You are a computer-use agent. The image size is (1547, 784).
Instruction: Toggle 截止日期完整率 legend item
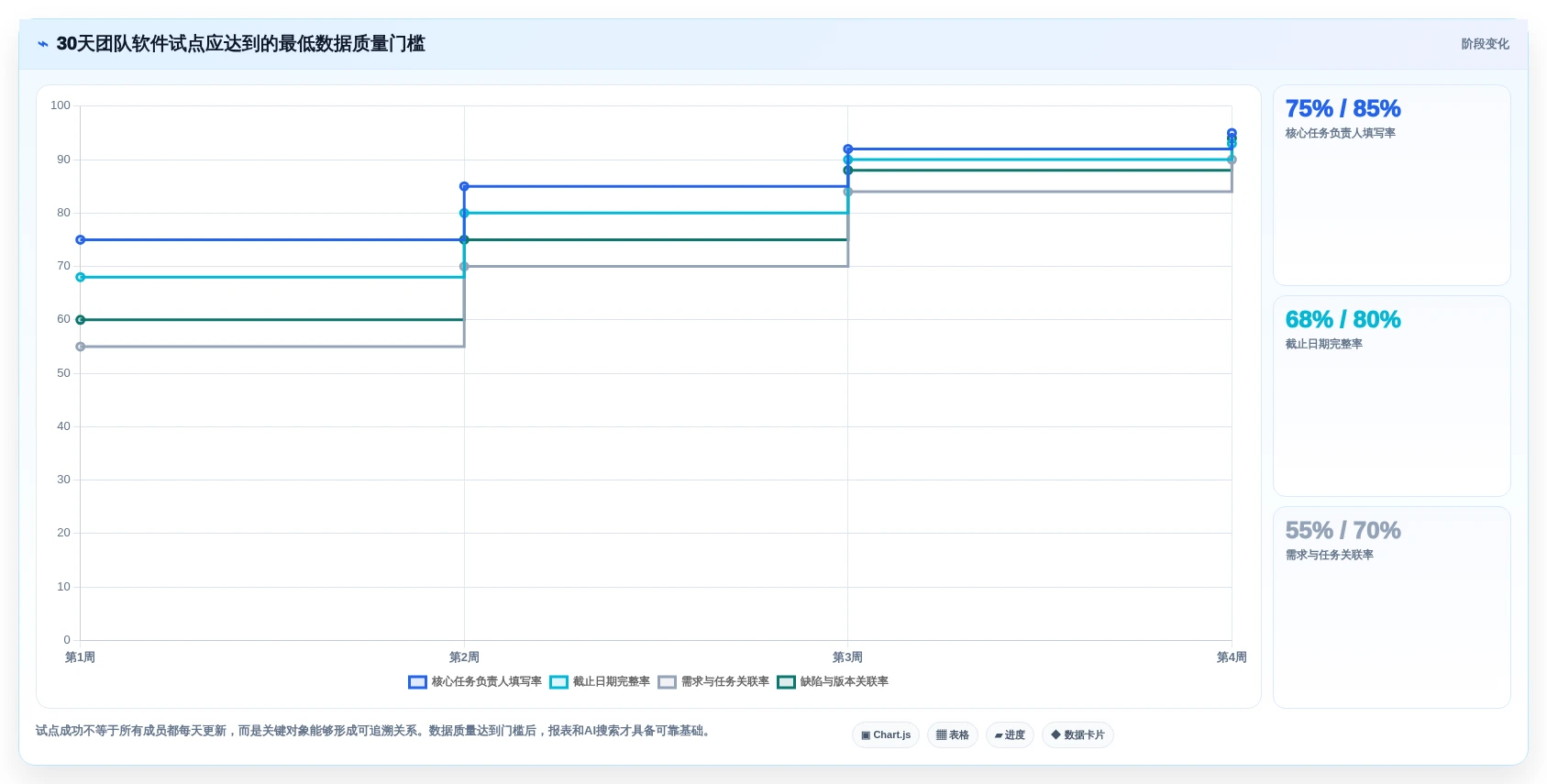[x=600, y=681]
